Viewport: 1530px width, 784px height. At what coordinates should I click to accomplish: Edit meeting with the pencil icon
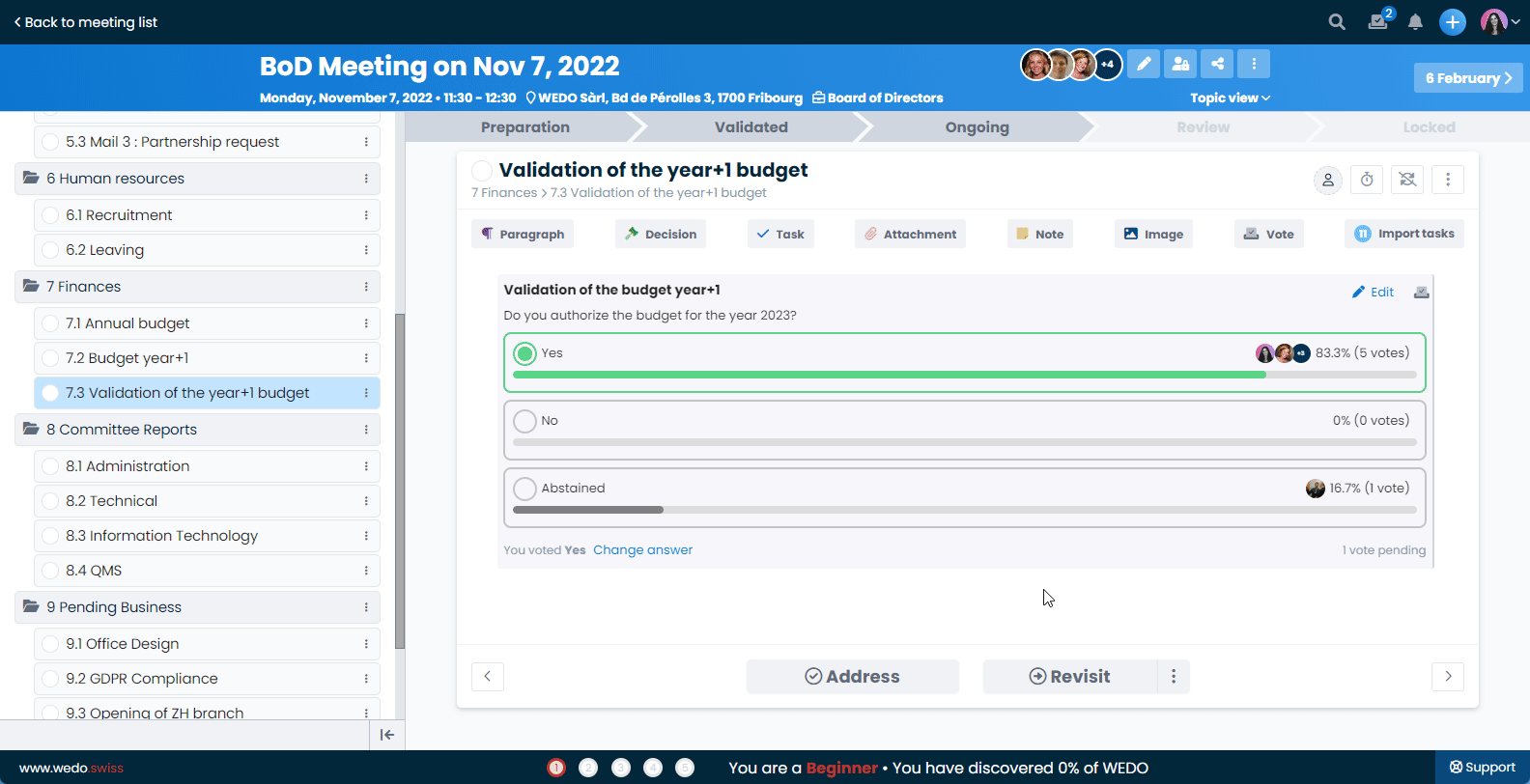pos(1144,64)
